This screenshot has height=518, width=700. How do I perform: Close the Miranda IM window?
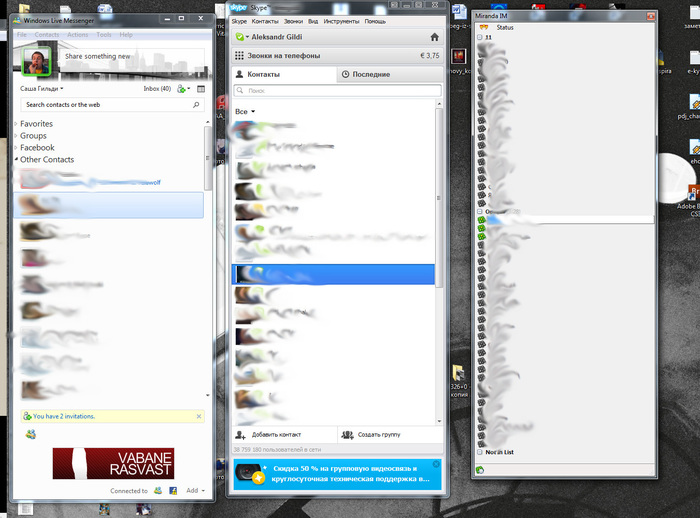click(x=651, y=16)
